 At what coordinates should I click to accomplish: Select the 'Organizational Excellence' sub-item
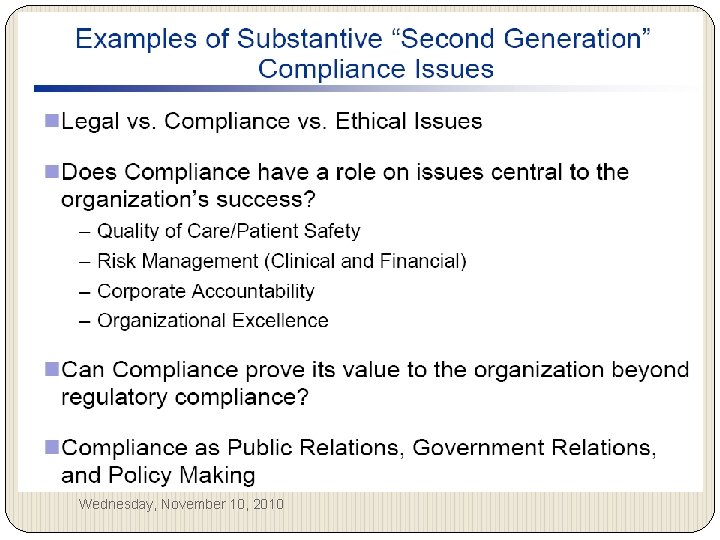click(x=212, y=320)
